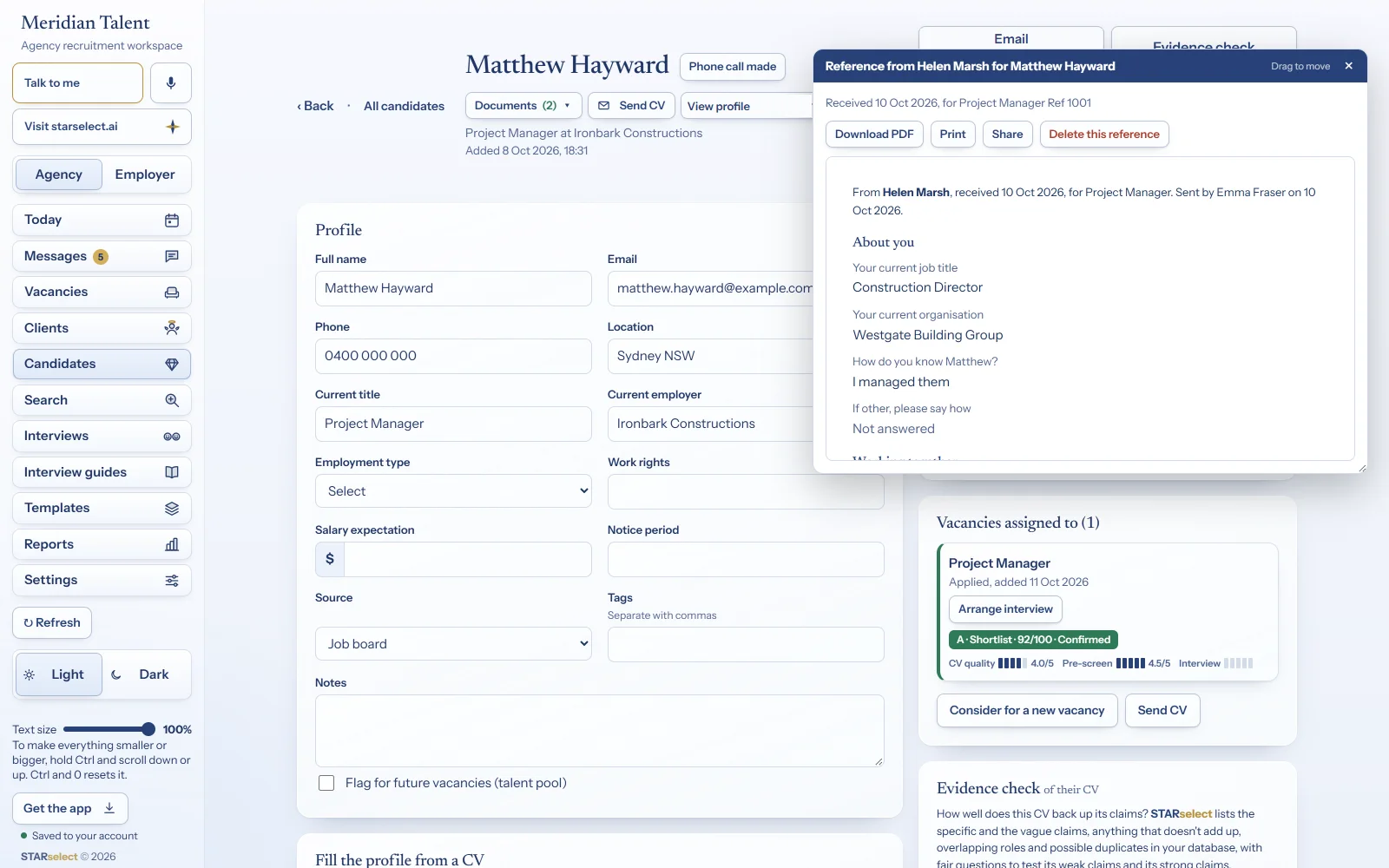Click the Phone call made badge
Screen dimensions: 1389x868
(x=733, y=67)
